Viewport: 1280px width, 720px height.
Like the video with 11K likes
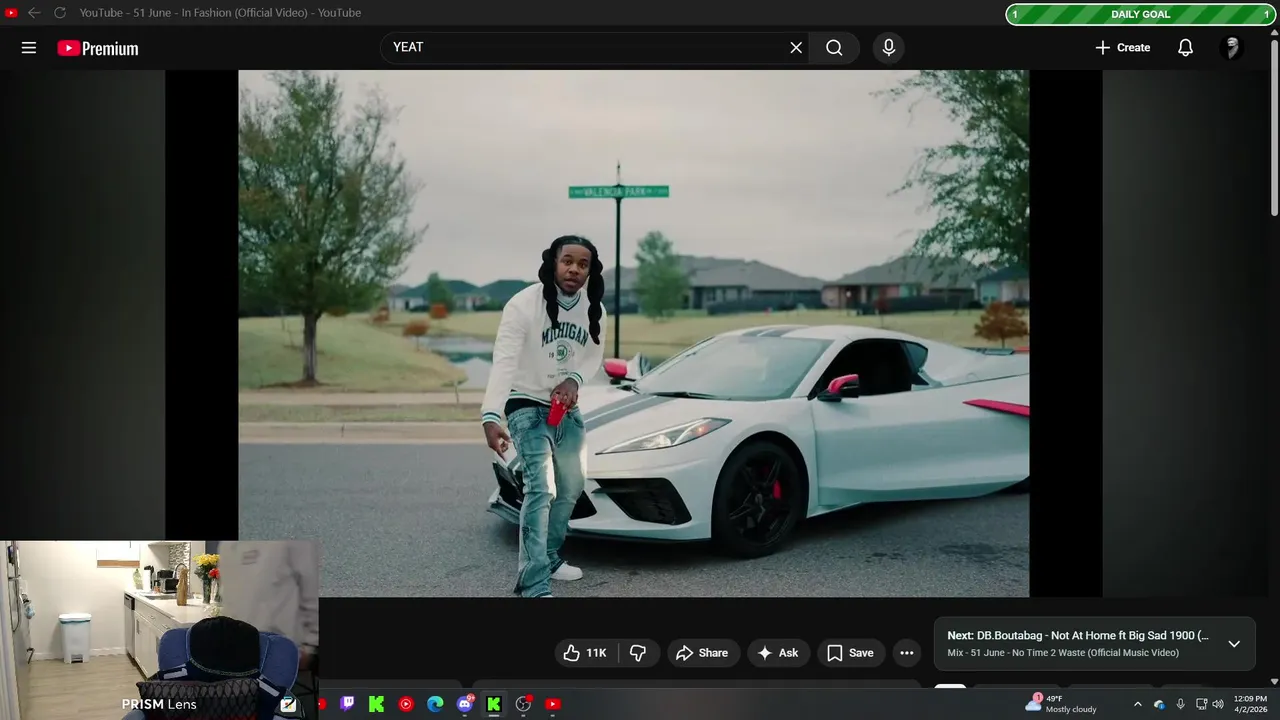click(x=585, y=653)
